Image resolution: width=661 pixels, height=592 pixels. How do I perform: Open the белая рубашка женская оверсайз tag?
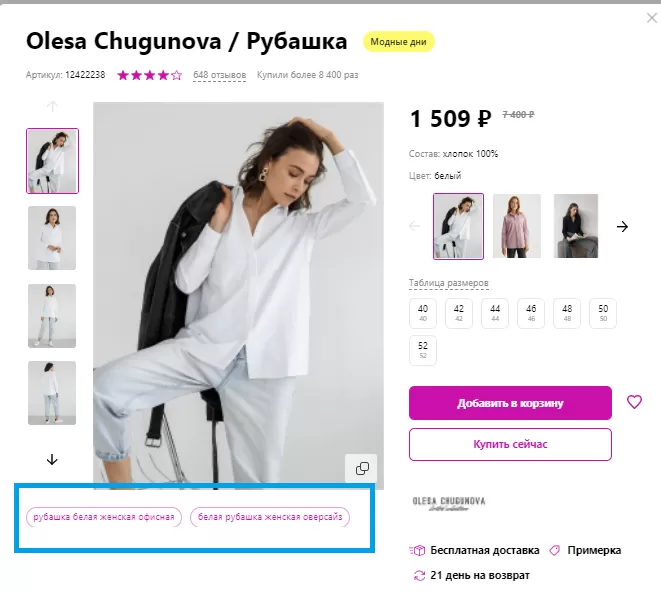(x=270, y=517)
